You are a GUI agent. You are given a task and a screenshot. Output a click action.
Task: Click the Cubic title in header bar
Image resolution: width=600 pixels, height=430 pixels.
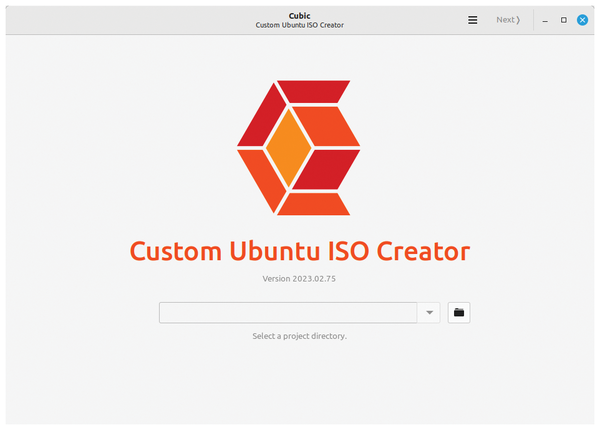300,16
